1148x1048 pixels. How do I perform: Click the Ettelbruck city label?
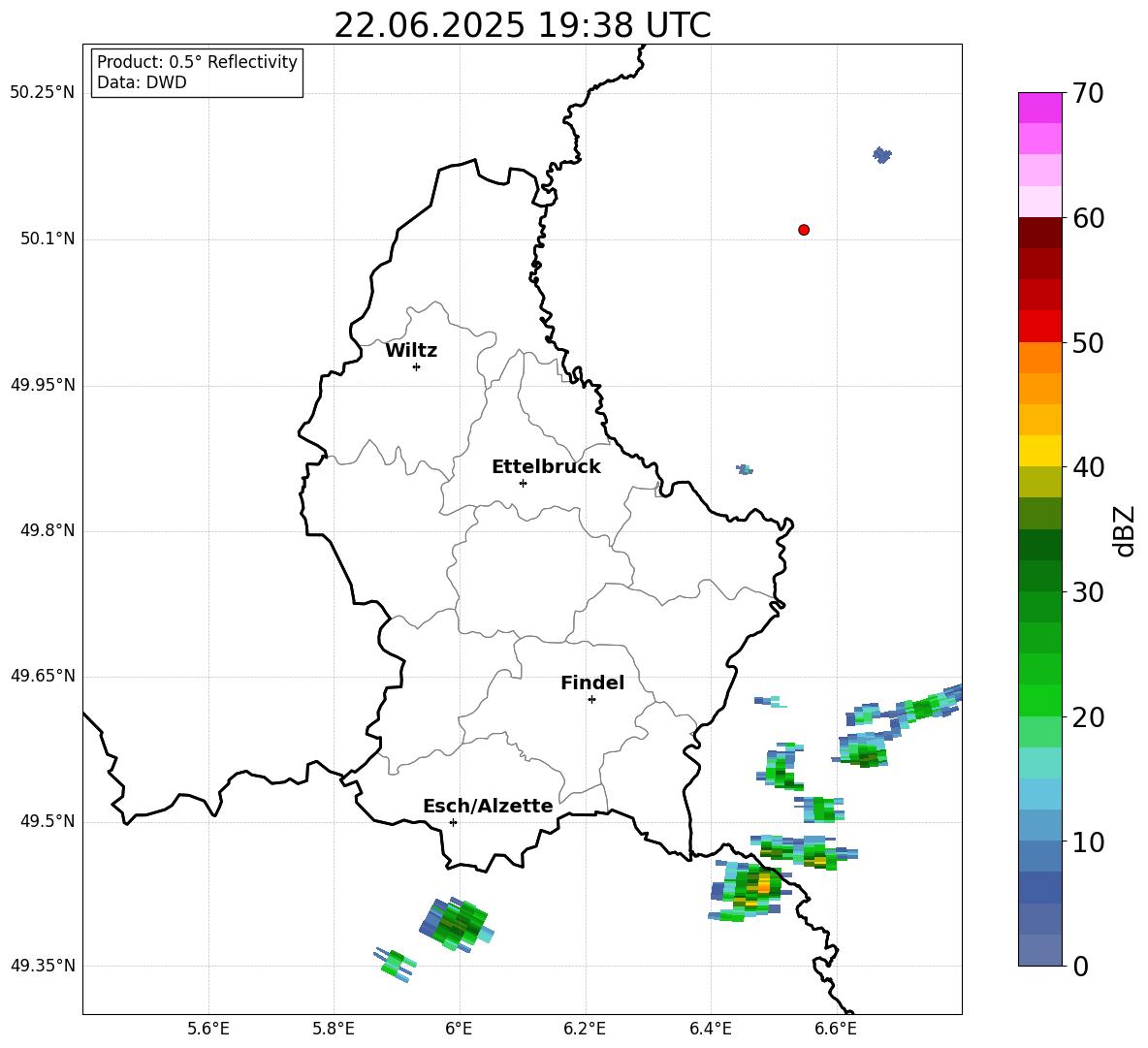point(546,467)
